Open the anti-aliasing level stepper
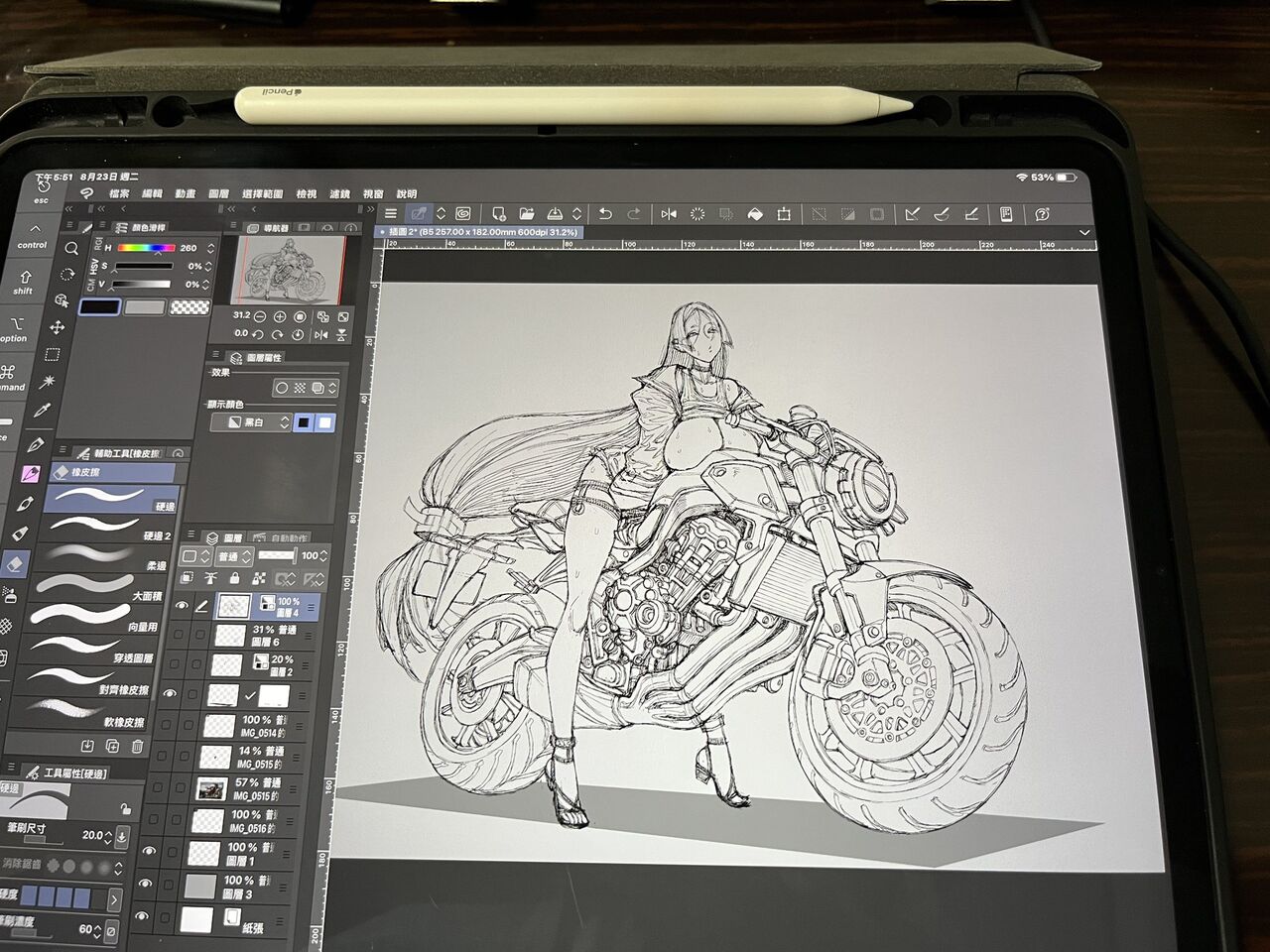The height and width of the screenshot is (952, 1270). 116,868
